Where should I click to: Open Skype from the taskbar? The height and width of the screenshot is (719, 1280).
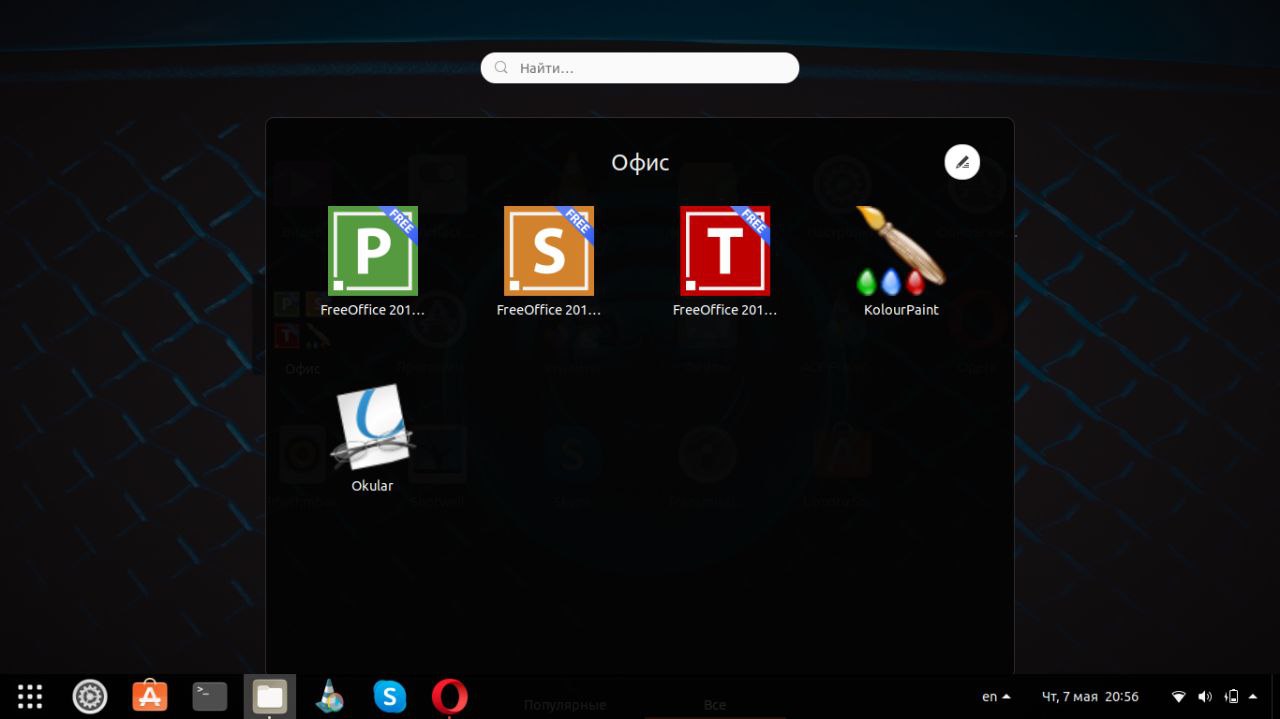390,696
